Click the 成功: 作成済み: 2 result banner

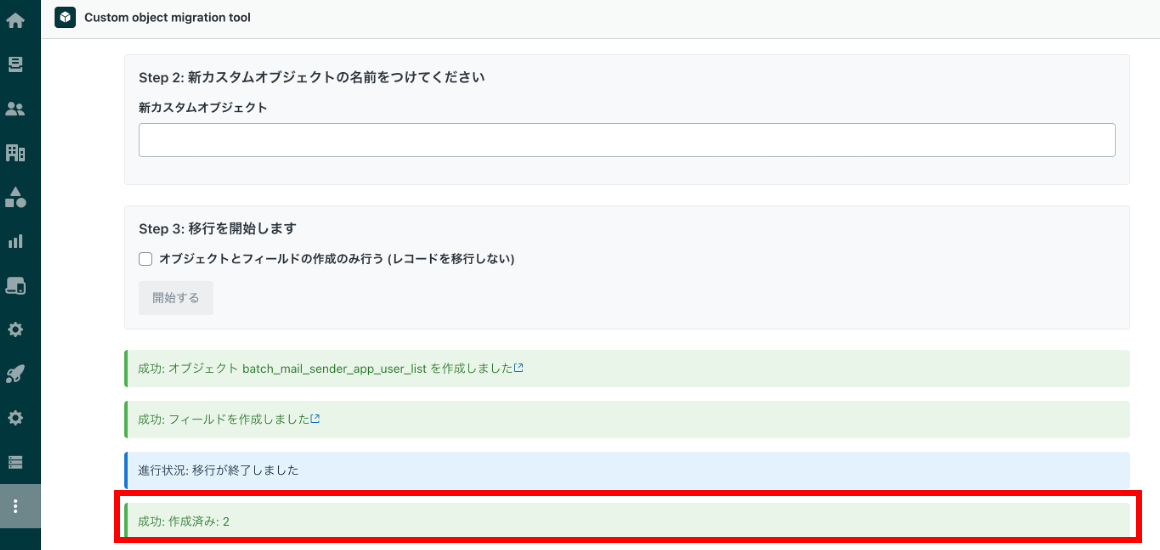pyautogui.click(x=627, y=521)
